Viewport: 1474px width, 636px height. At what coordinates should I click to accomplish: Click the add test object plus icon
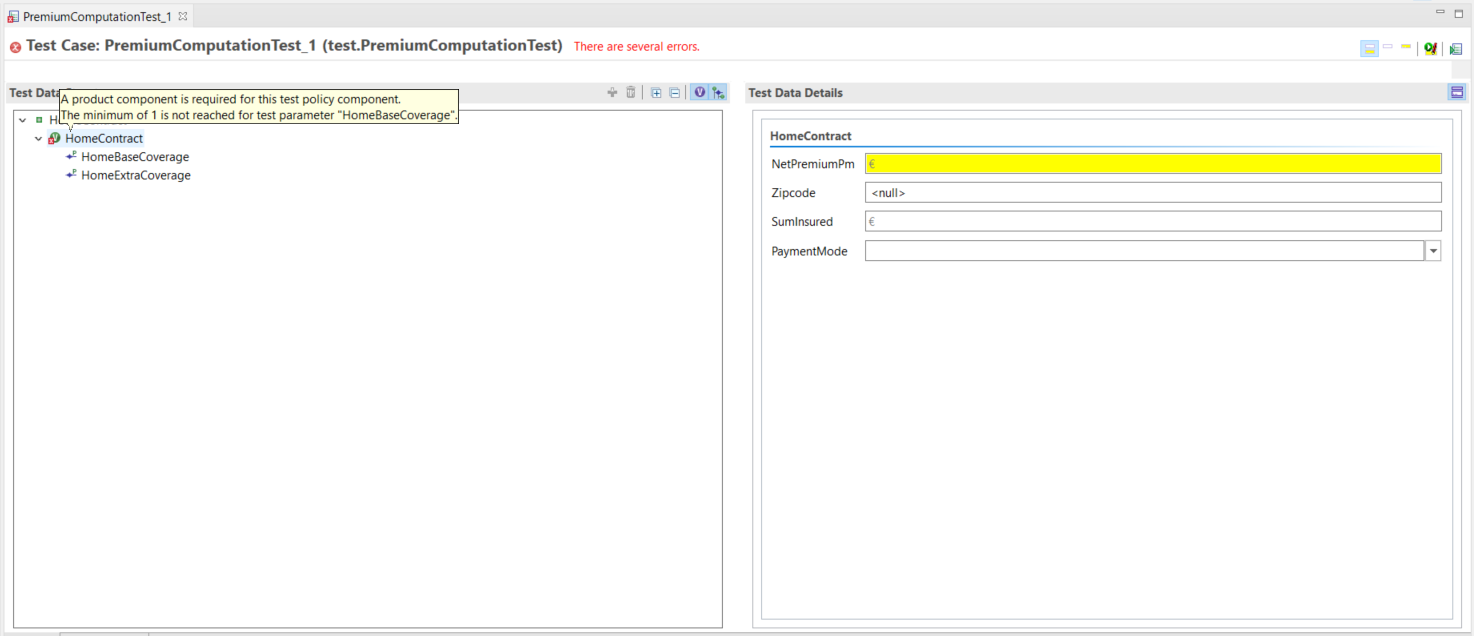pyautogui.click(x=612, y=91)
